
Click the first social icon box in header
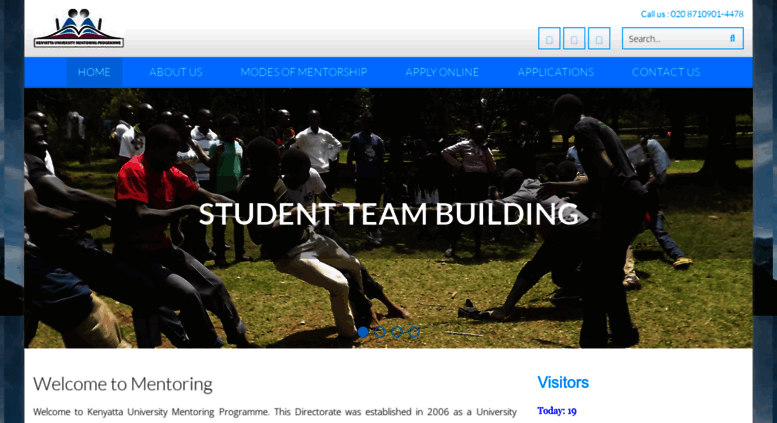pos(549,39)
